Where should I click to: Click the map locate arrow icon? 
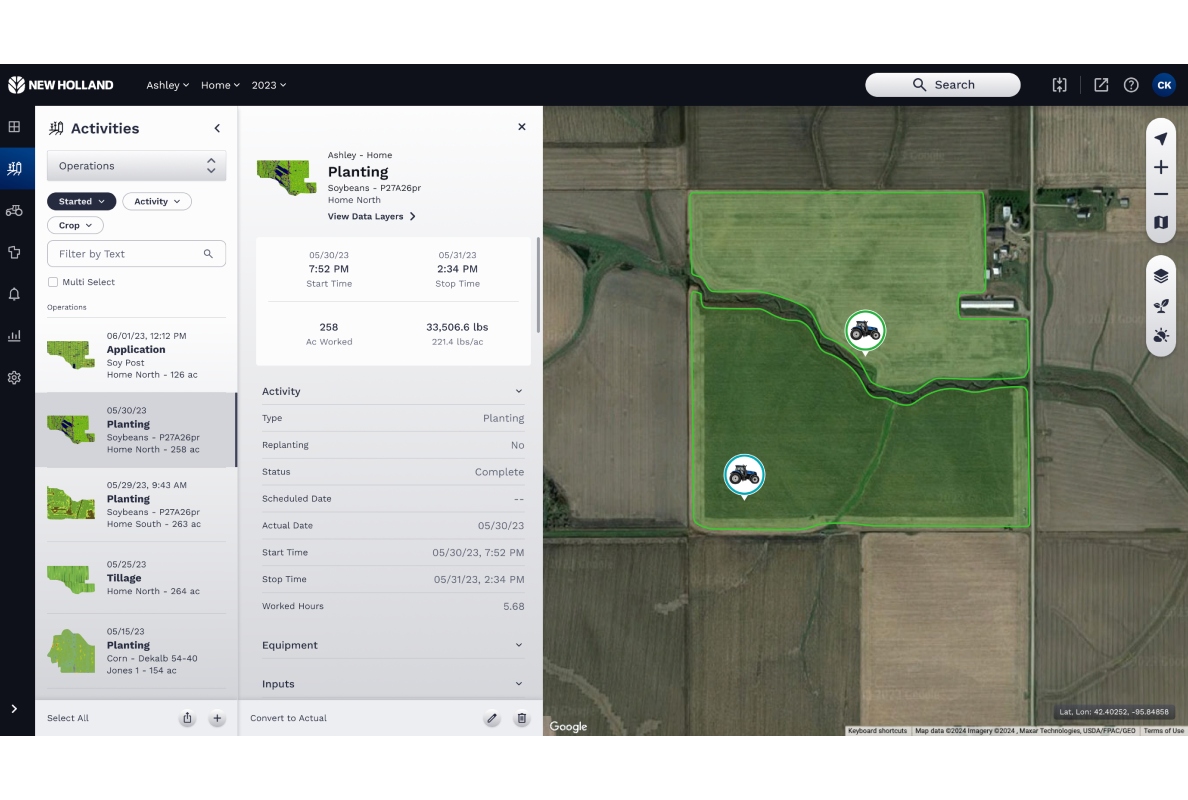1161,139
